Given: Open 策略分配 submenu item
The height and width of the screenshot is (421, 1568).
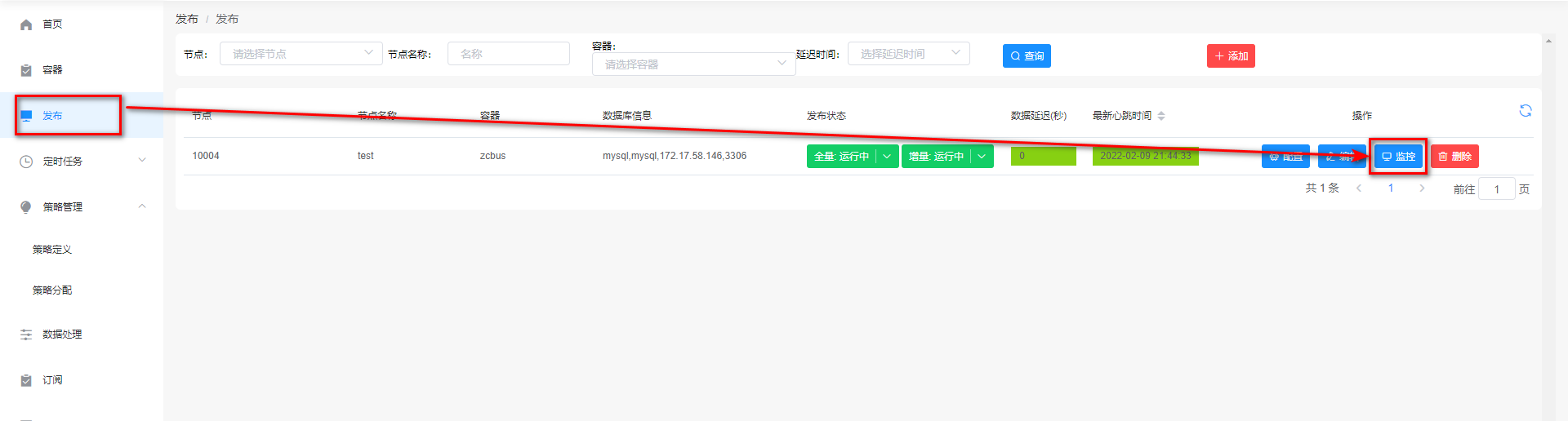Looking at the screenshot, I should tap(52, 290).
